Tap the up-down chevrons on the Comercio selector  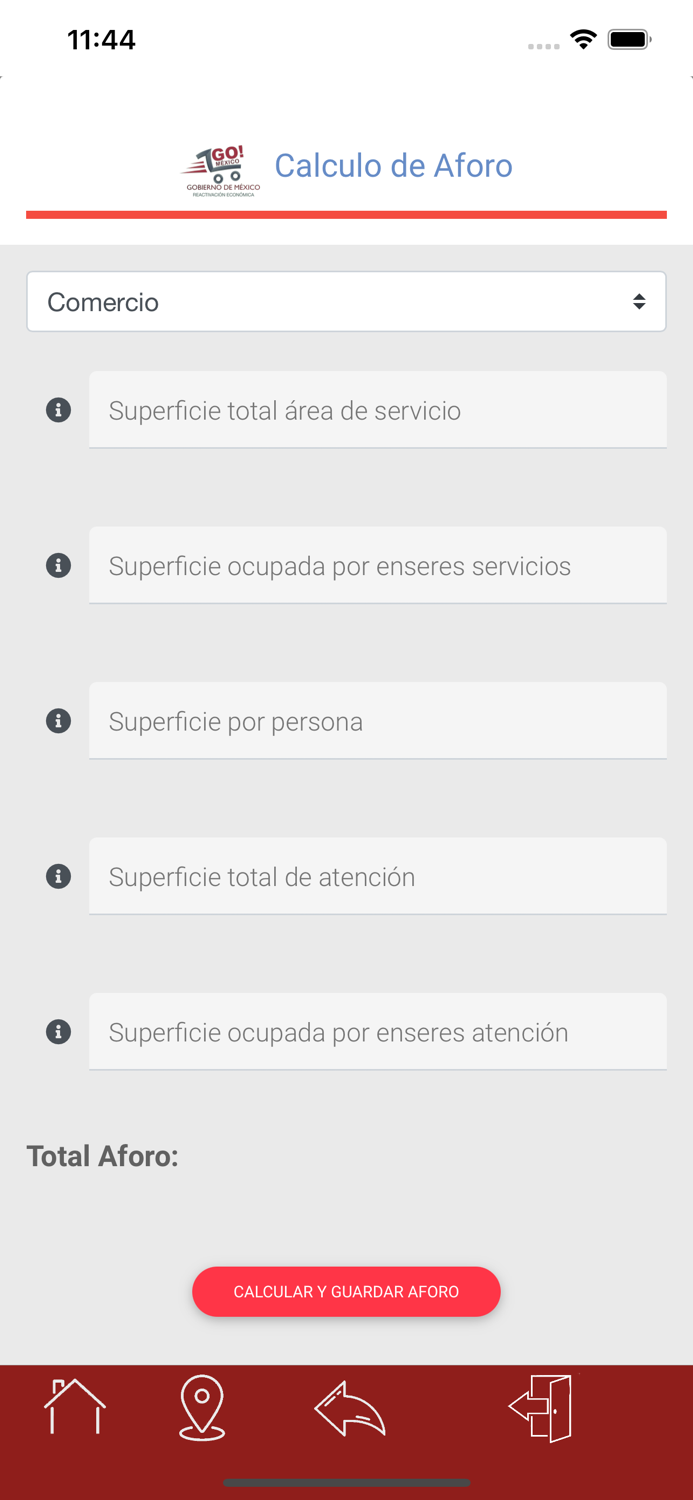click(641, 301)
